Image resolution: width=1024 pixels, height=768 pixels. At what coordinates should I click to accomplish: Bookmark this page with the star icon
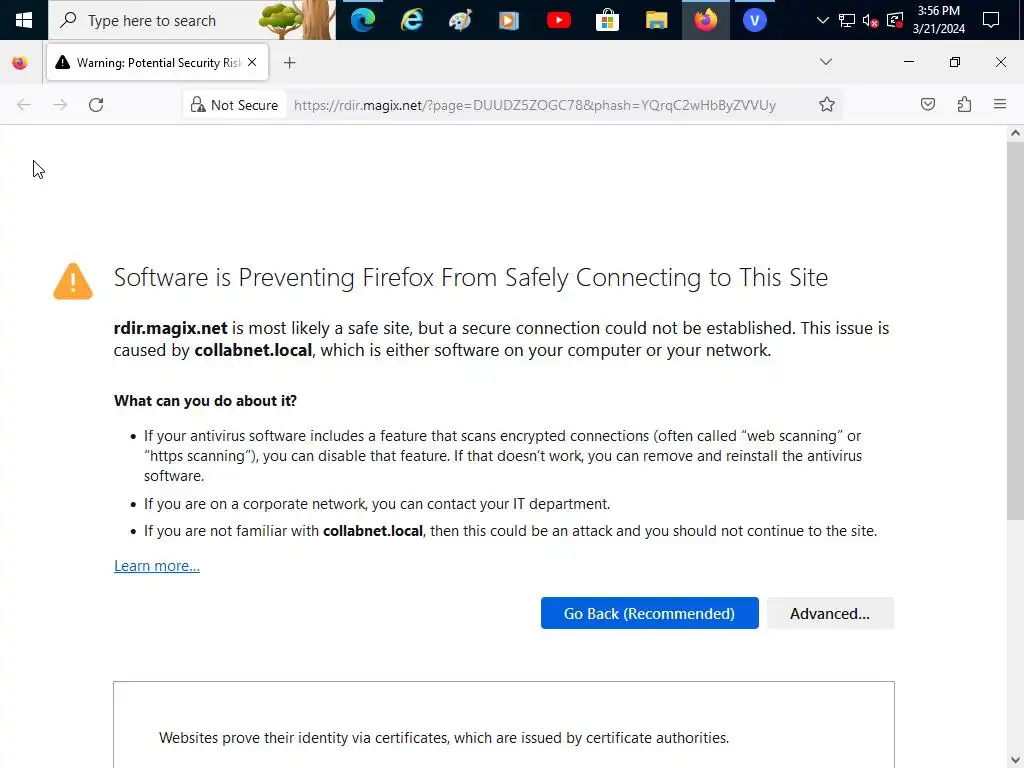coord(827,105)
